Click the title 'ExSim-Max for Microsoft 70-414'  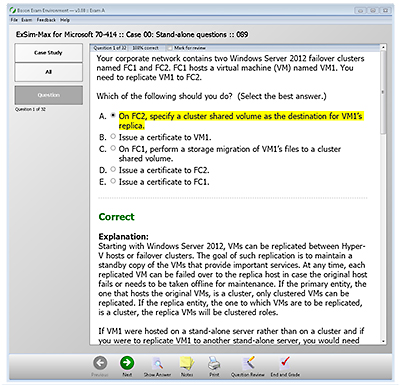67,34
